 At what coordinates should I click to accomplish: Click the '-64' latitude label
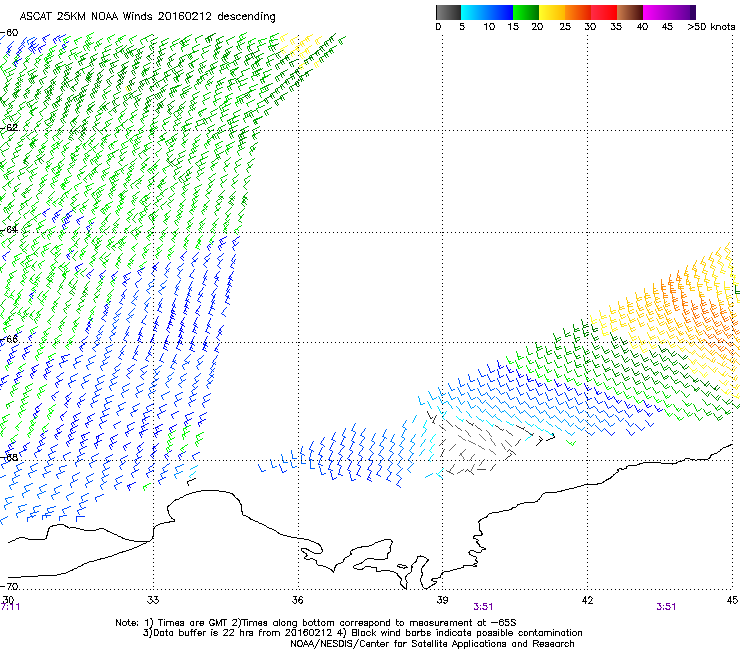pyautogui.click(x=10, y=229)
